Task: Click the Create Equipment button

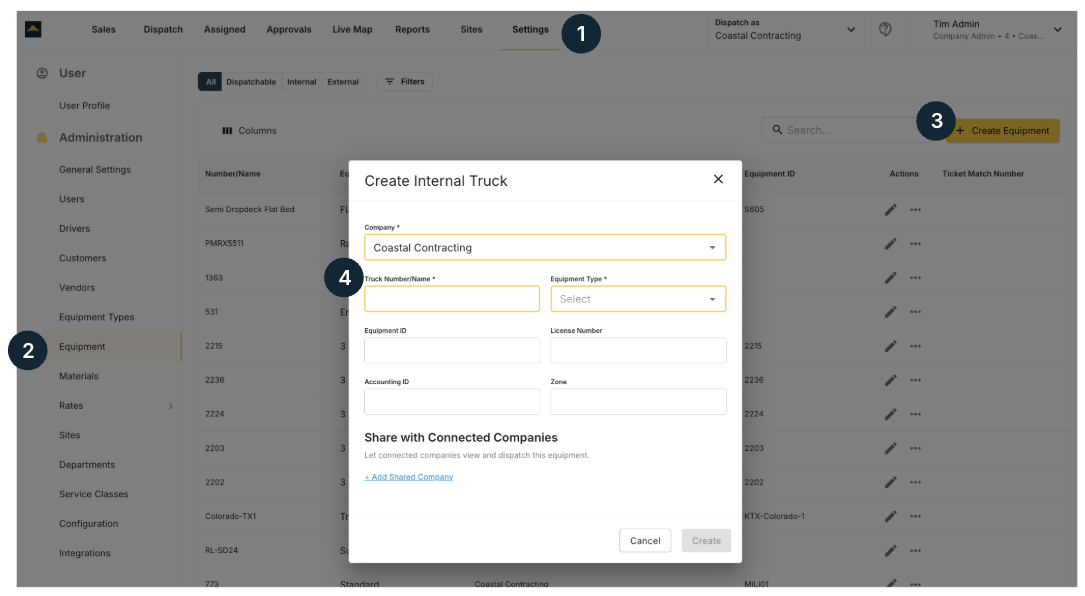Action: coord(1003,131)
